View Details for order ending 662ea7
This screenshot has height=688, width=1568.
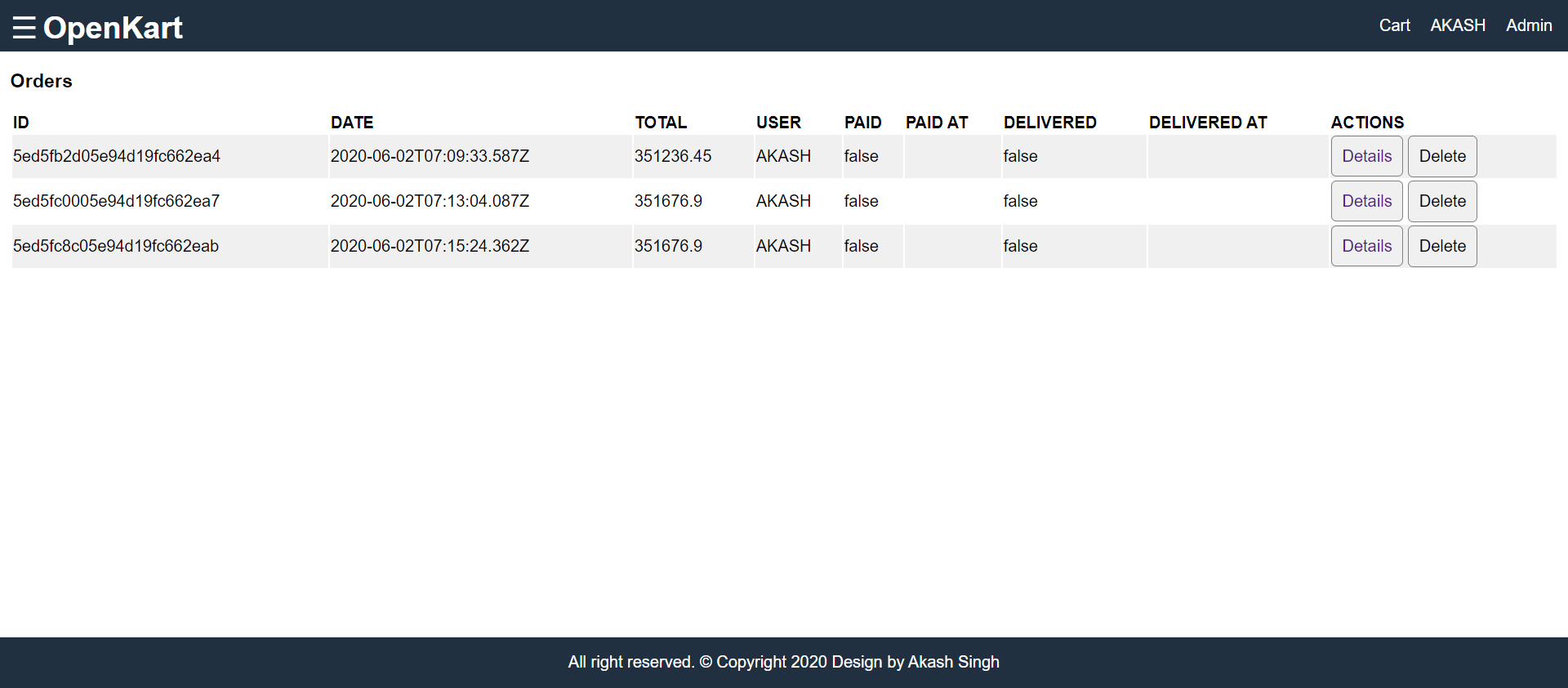tap(1366, 201)
